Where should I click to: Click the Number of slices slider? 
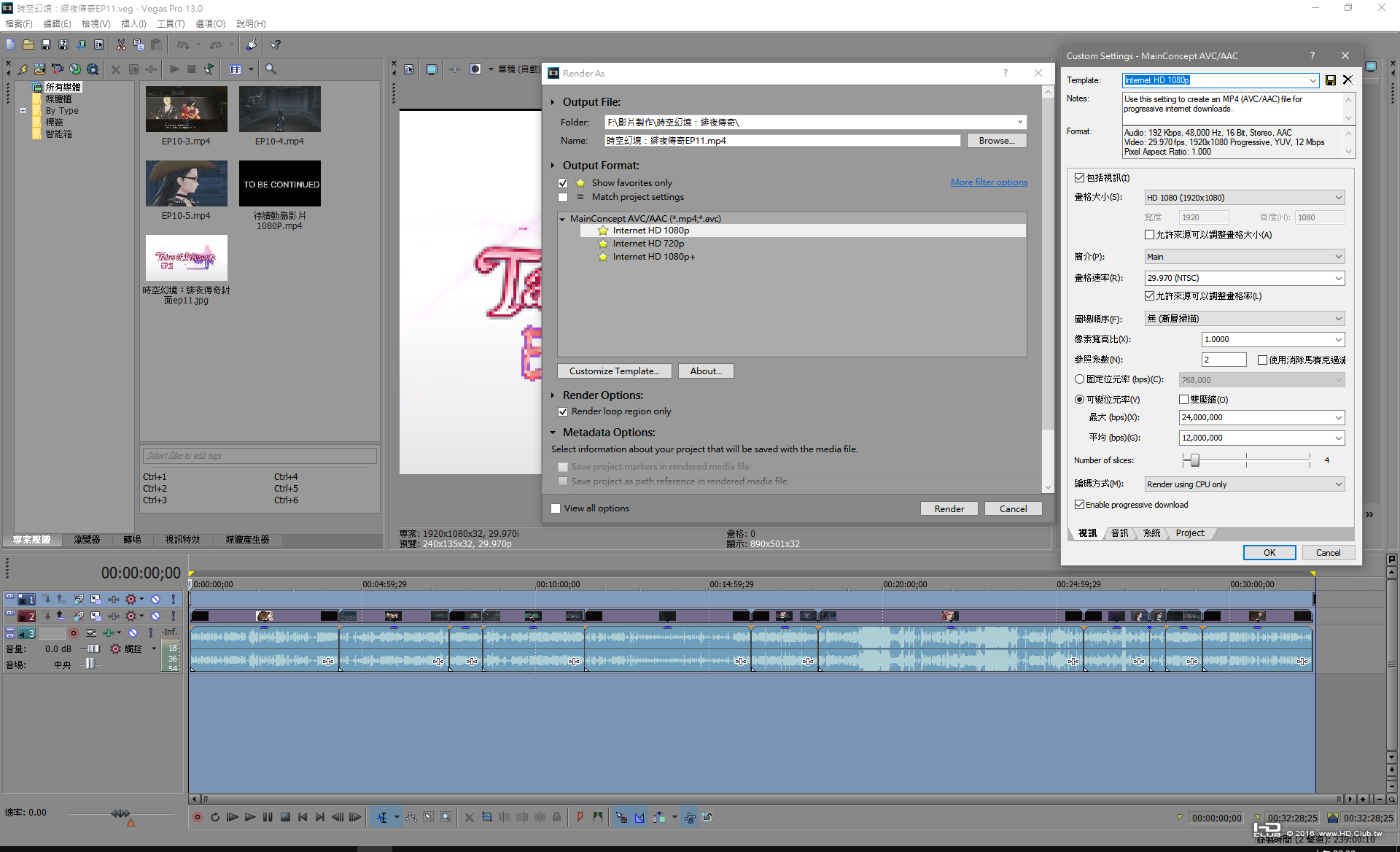click(1194, 460)
